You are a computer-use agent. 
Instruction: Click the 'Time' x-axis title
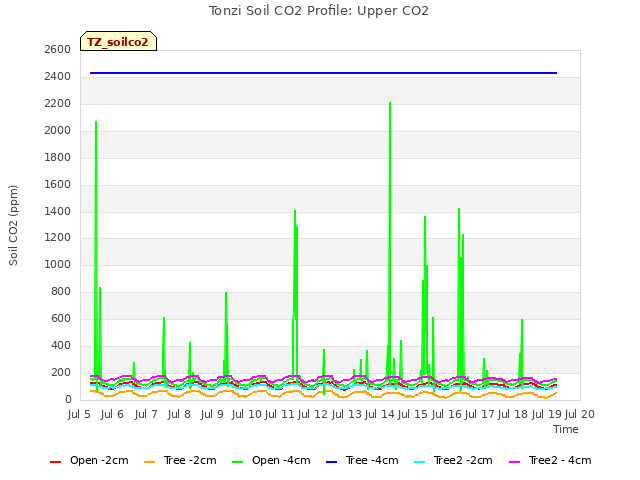[566, 429]
